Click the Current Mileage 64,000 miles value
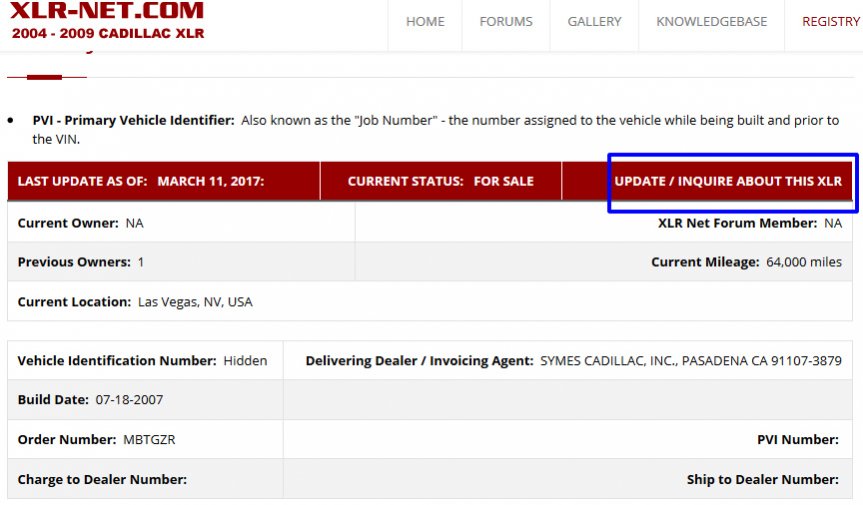Image resolution: width=863 pixels, height=505 pixels. pos(804,262)
